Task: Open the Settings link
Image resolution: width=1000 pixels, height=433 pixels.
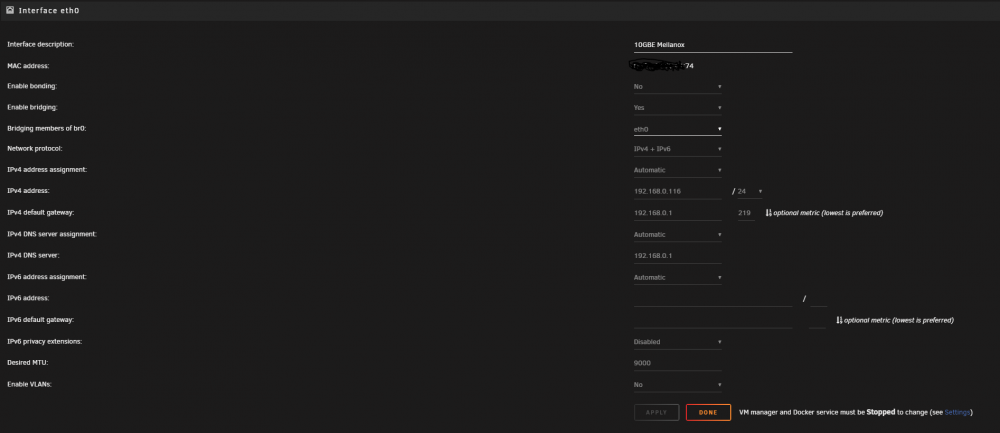Action: [x=957, y=413]
